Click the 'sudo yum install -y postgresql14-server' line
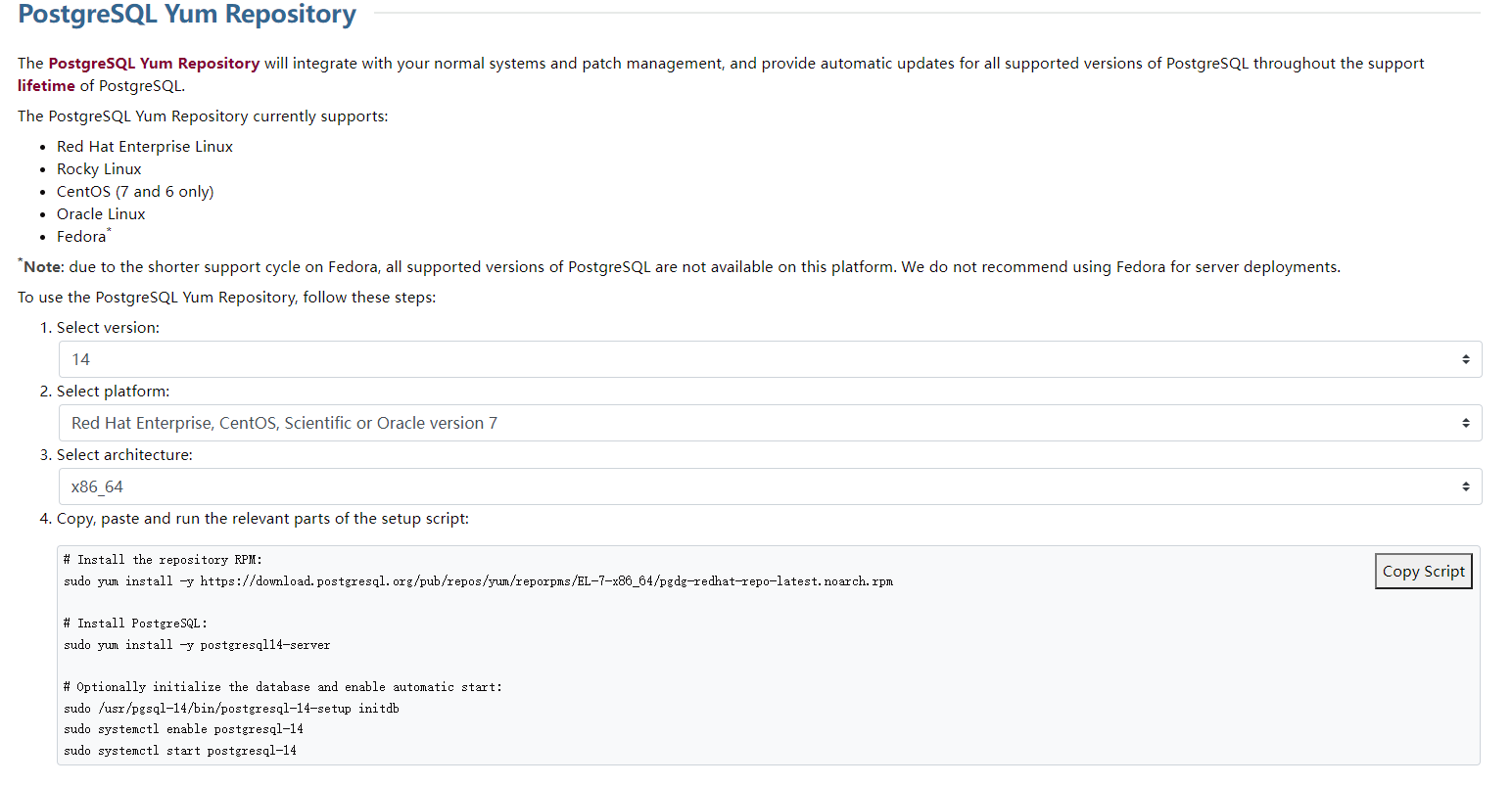 [x=197, y=645]
